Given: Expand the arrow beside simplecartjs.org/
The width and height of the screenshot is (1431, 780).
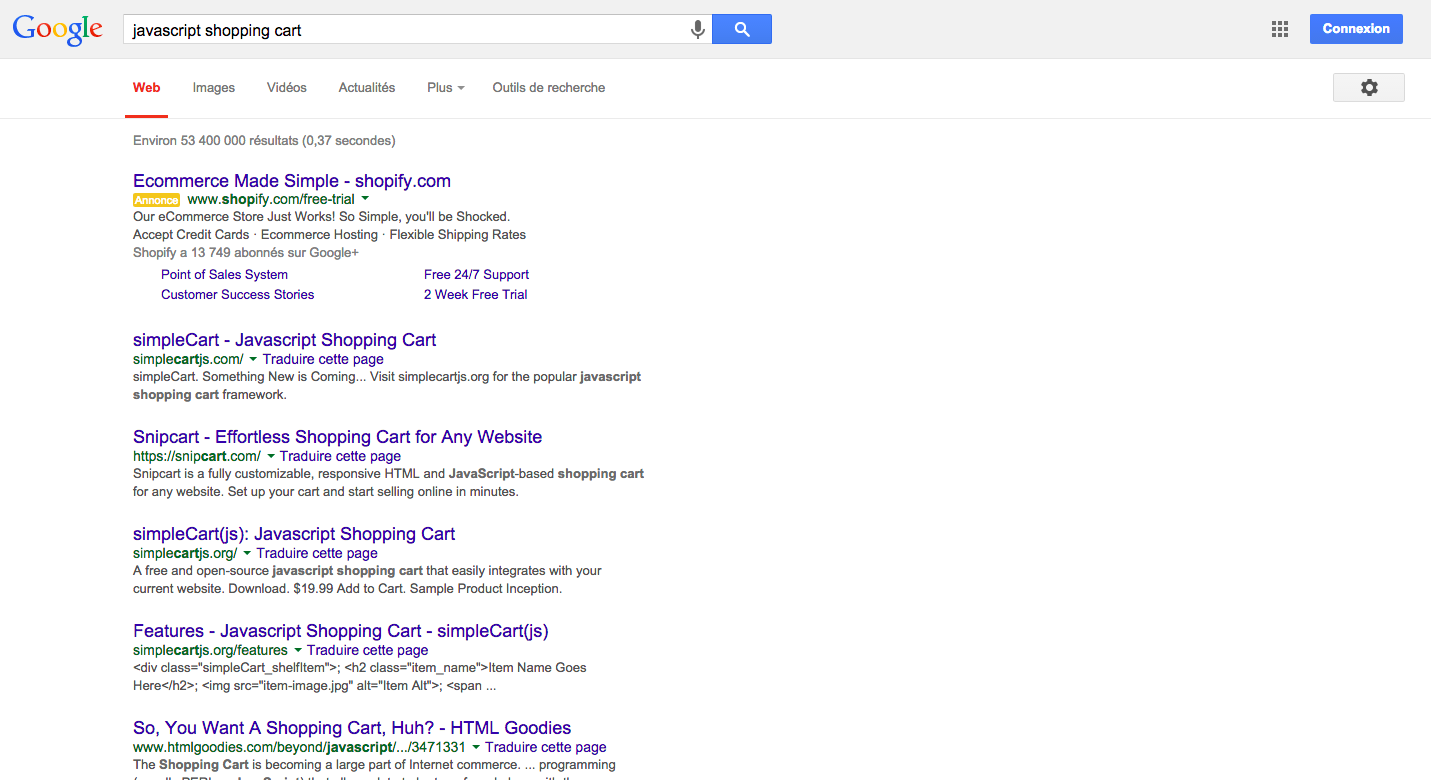Looking at the screenshot, I should click(x=247, y=553).
